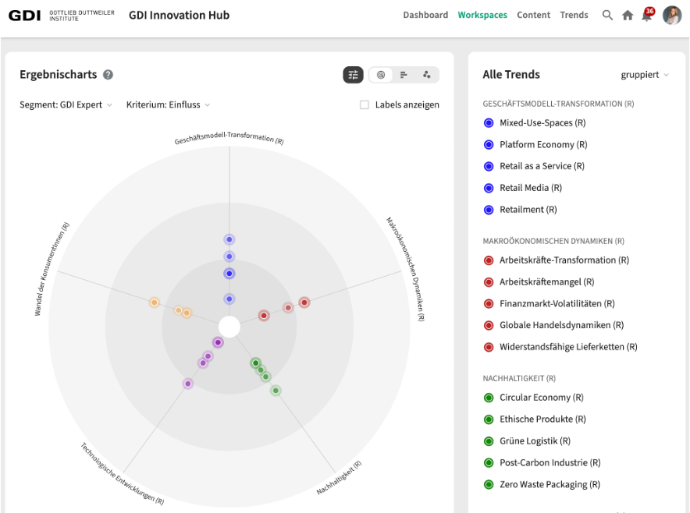Click red dot next to Arbeitskräftemangel
Screen dimensions: 690x513
click(x=489, y=282)
